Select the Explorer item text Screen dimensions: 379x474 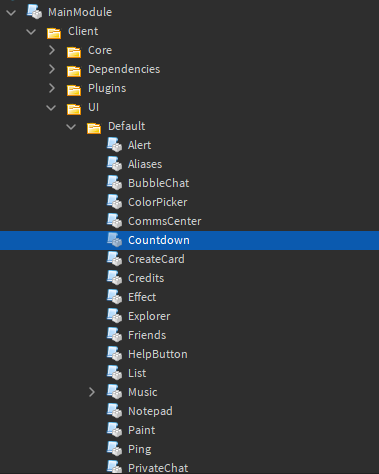149,316
